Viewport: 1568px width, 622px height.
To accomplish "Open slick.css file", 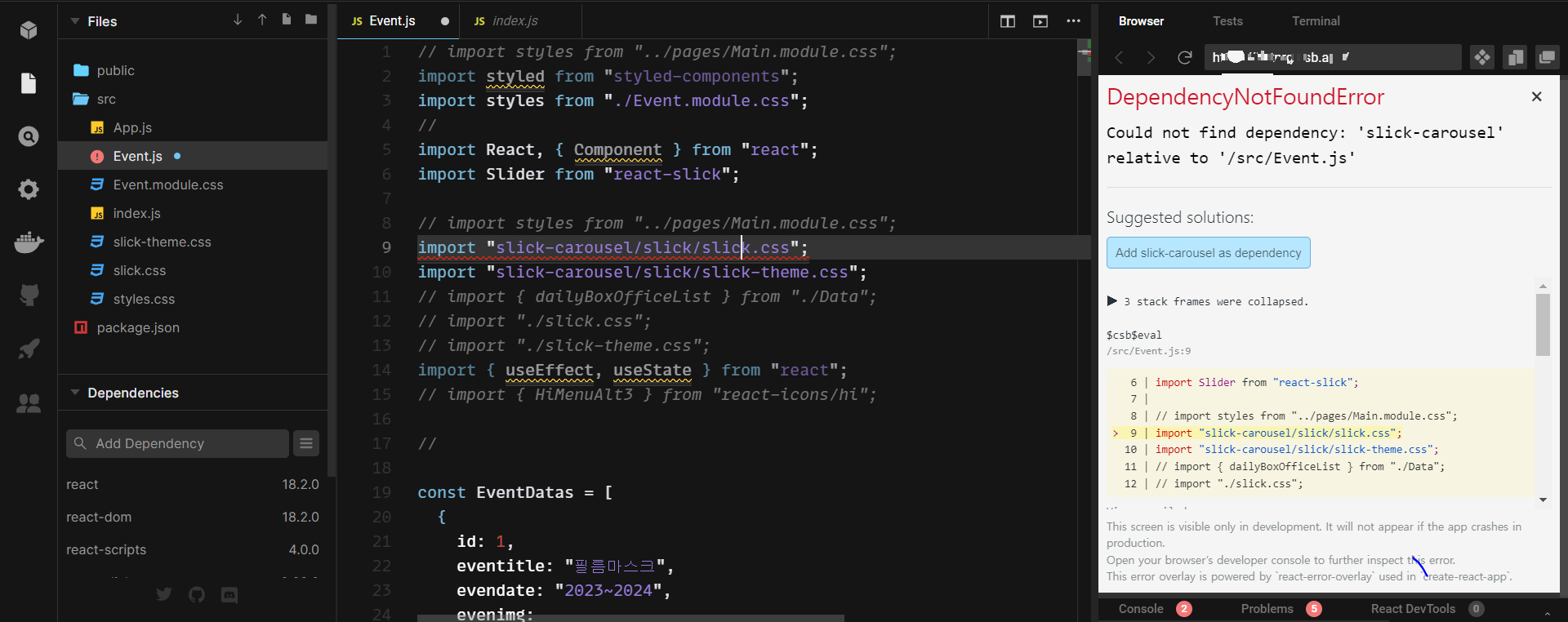I will [x=139, y=270].
